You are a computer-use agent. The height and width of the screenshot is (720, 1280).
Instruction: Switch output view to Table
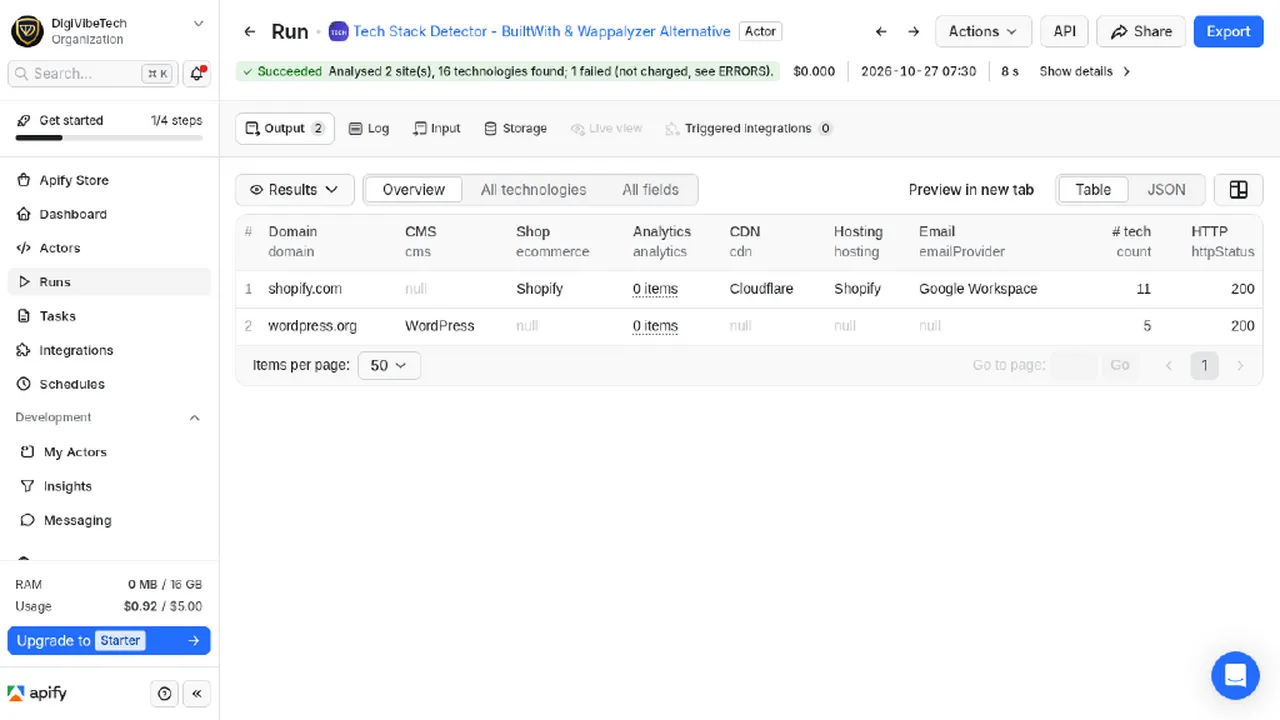(x=1093, y=190)
